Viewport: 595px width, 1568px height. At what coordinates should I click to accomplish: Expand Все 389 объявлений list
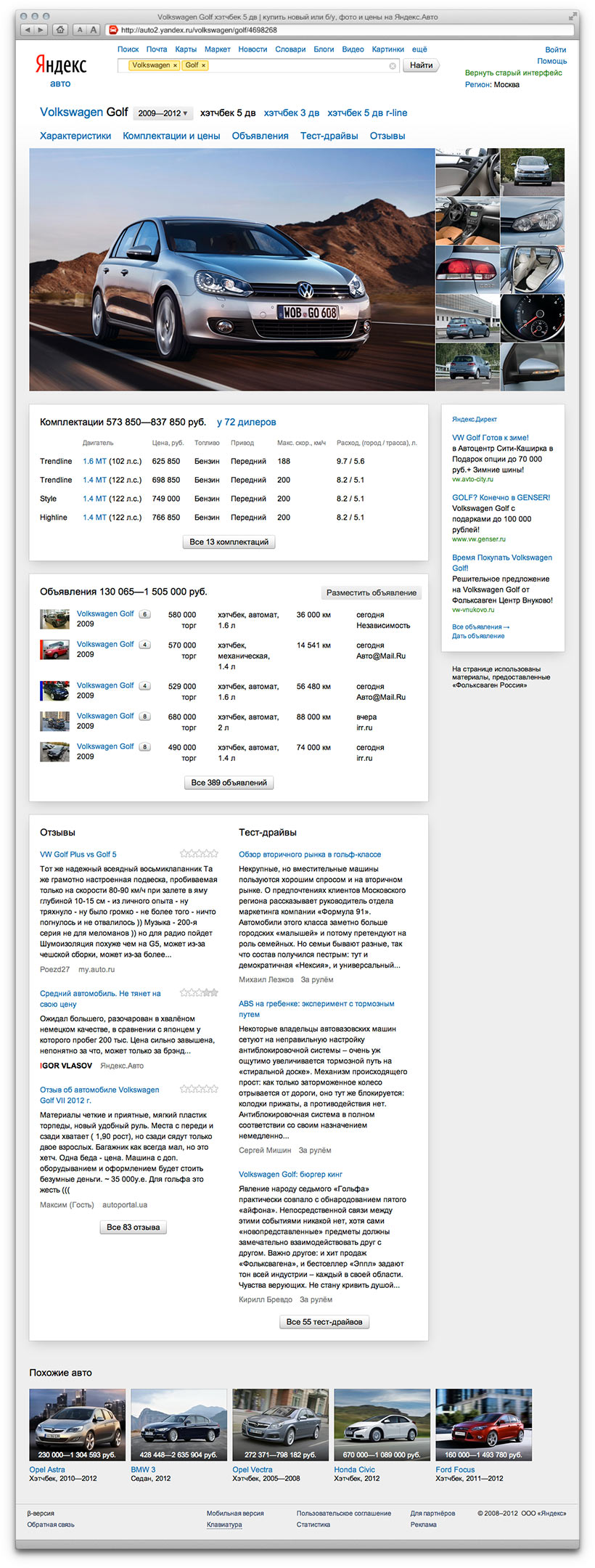pos(229,783)
